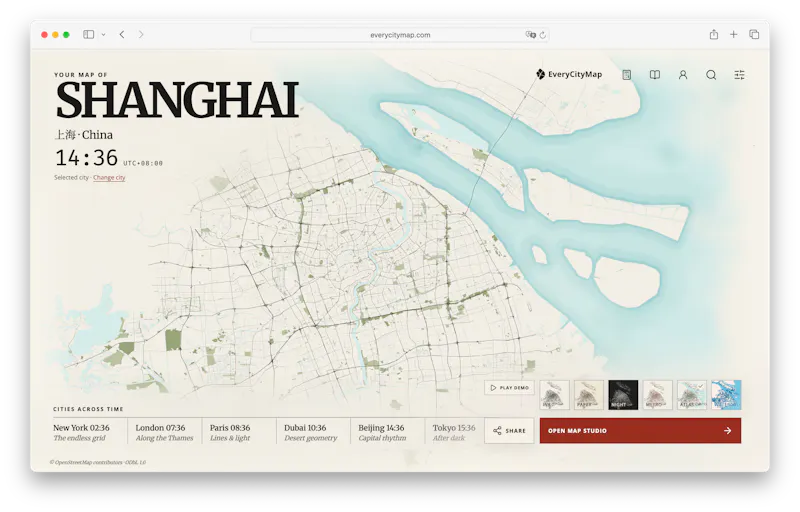Click the 14:36 clock display

pos(86,158)
